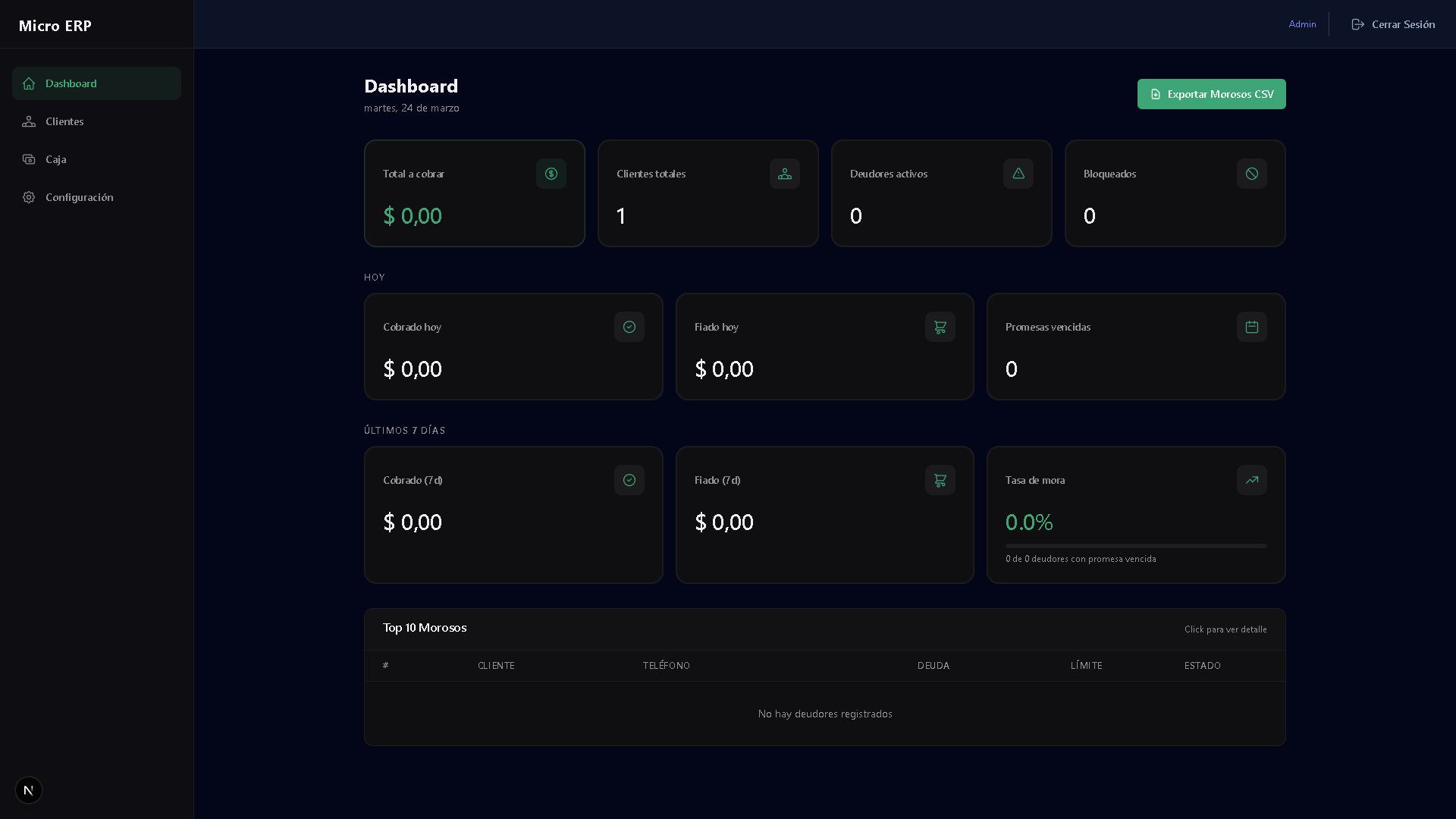This screenshot has height=819, width=1456.
Task: Click the Tasa de mora progress bar
Action: pos(1136,546)
